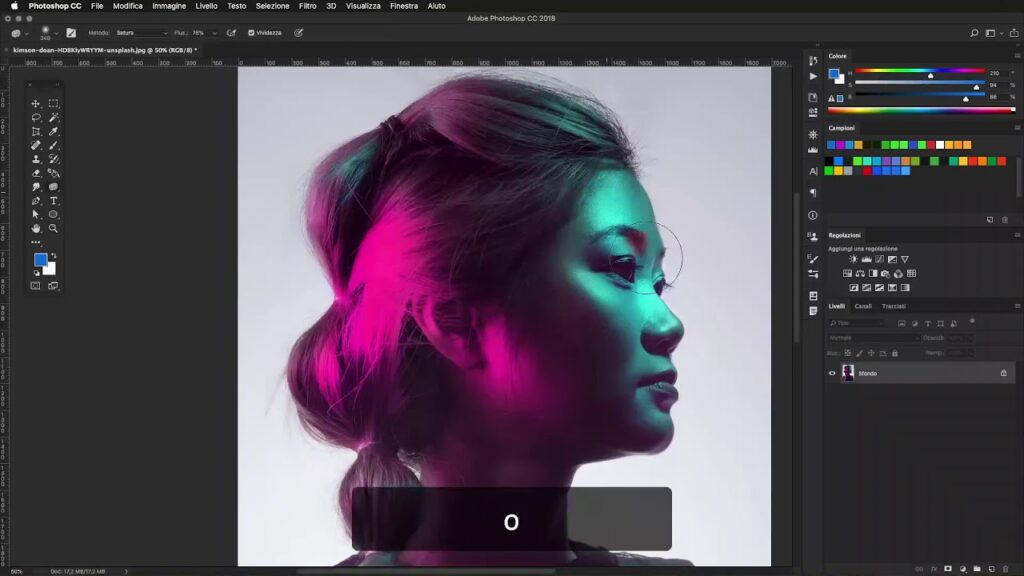
Task: Select the Lasso tool
Action: click(36, 117)
